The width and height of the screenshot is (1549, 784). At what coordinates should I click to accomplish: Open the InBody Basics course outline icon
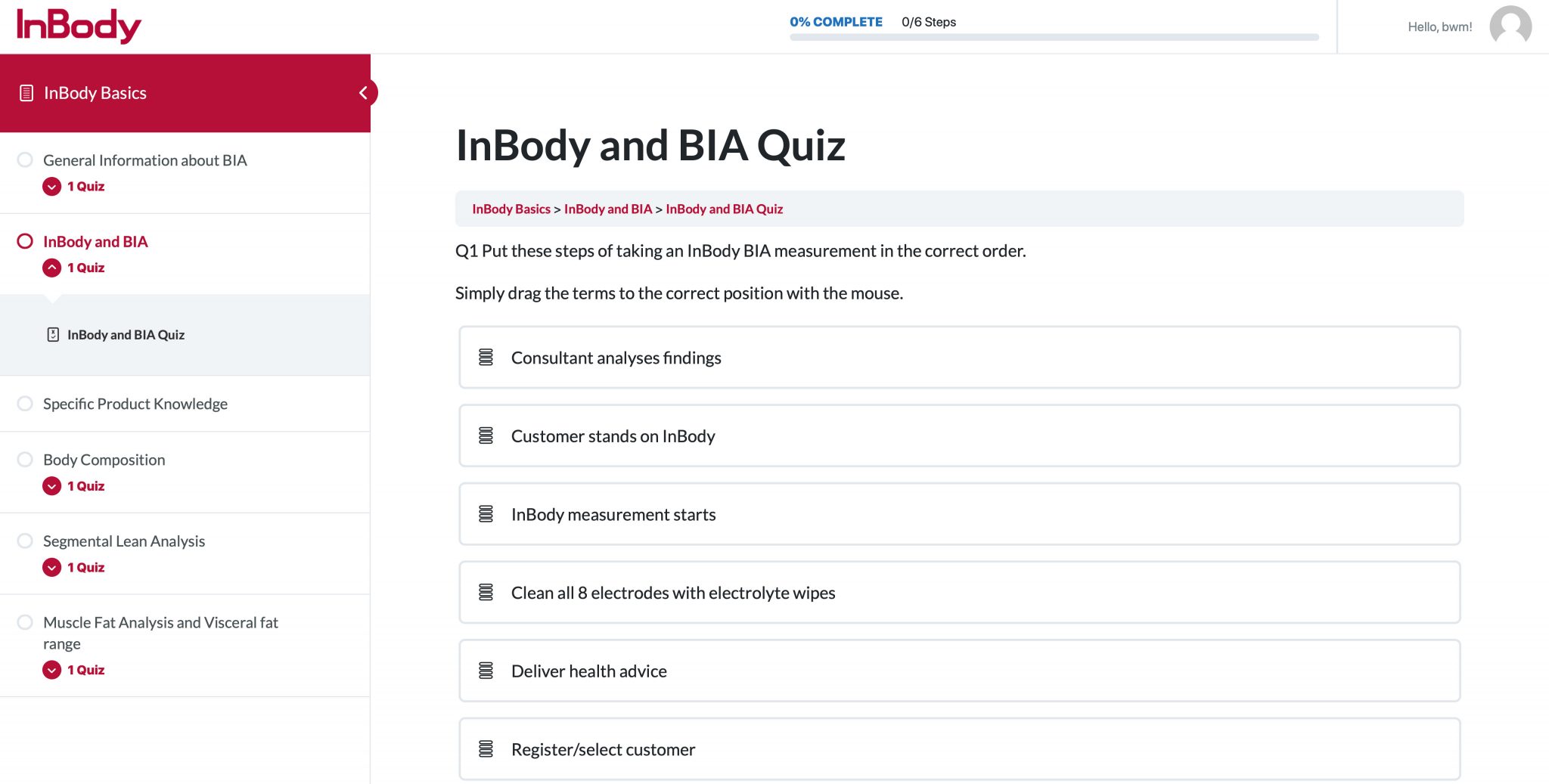click(x=26, y=92)
